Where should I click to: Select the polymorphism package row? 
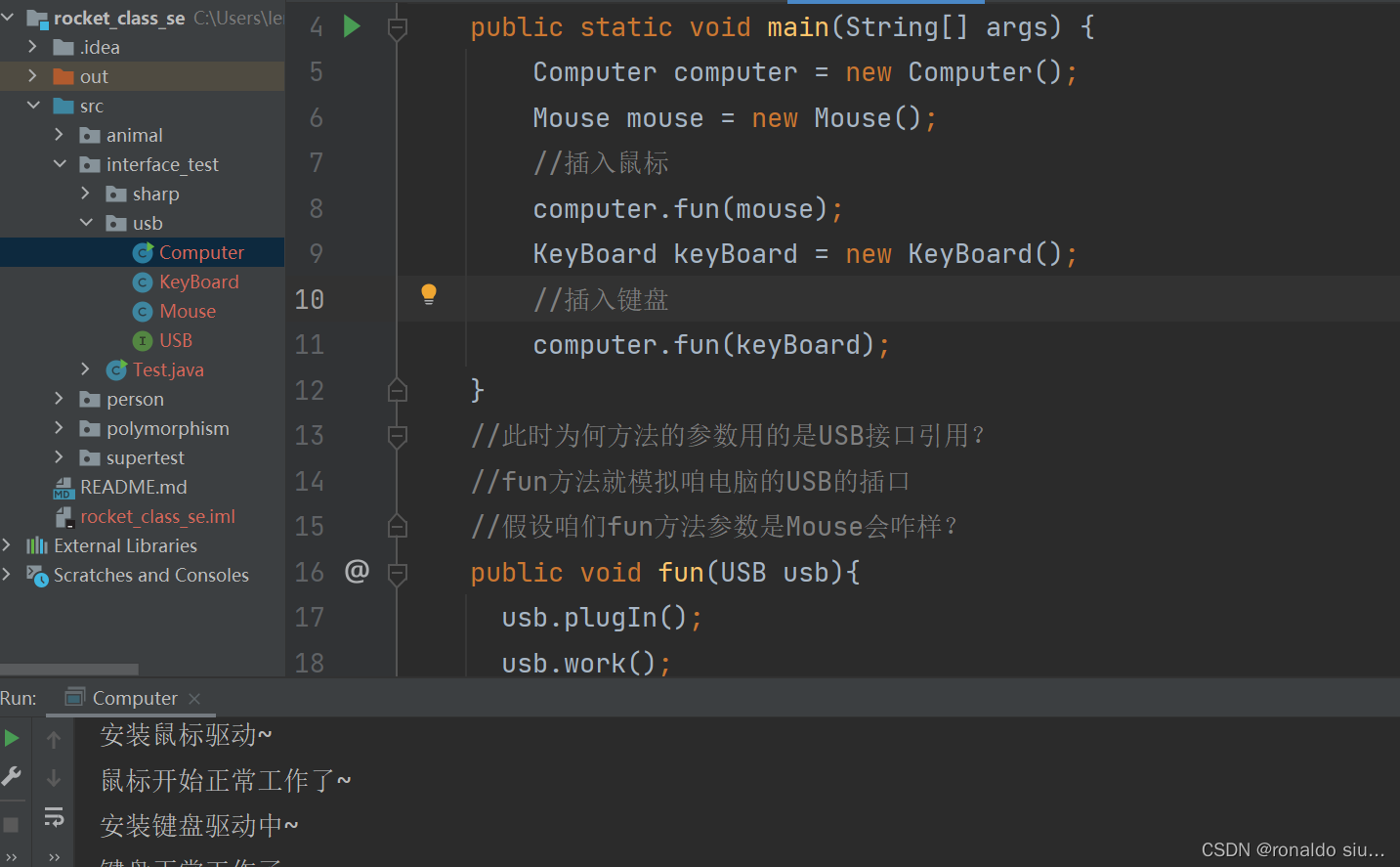(x=142, y=428)
